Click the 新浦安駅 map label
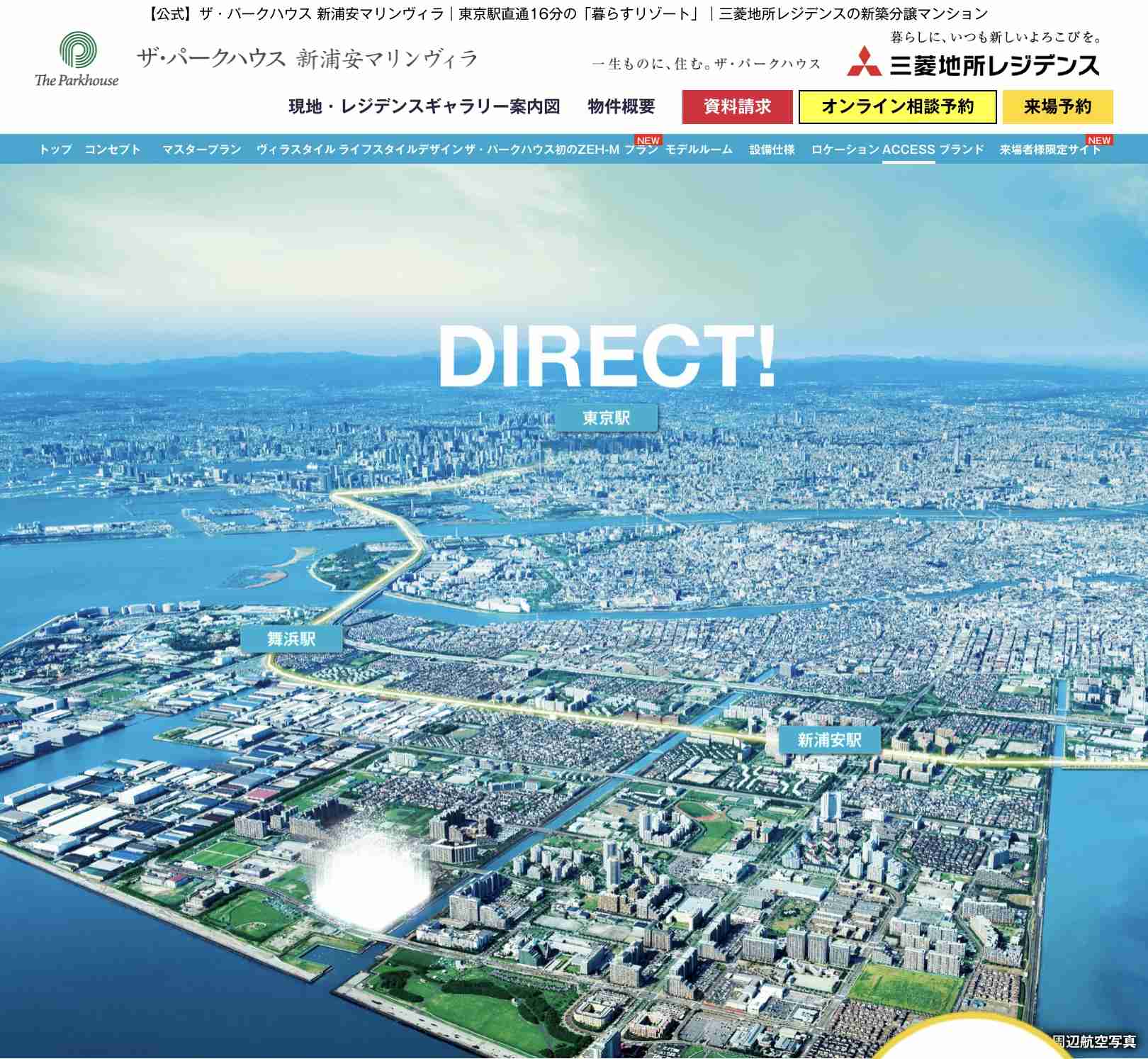The width and height of the screenshot is (1148, 1059). 830,740
